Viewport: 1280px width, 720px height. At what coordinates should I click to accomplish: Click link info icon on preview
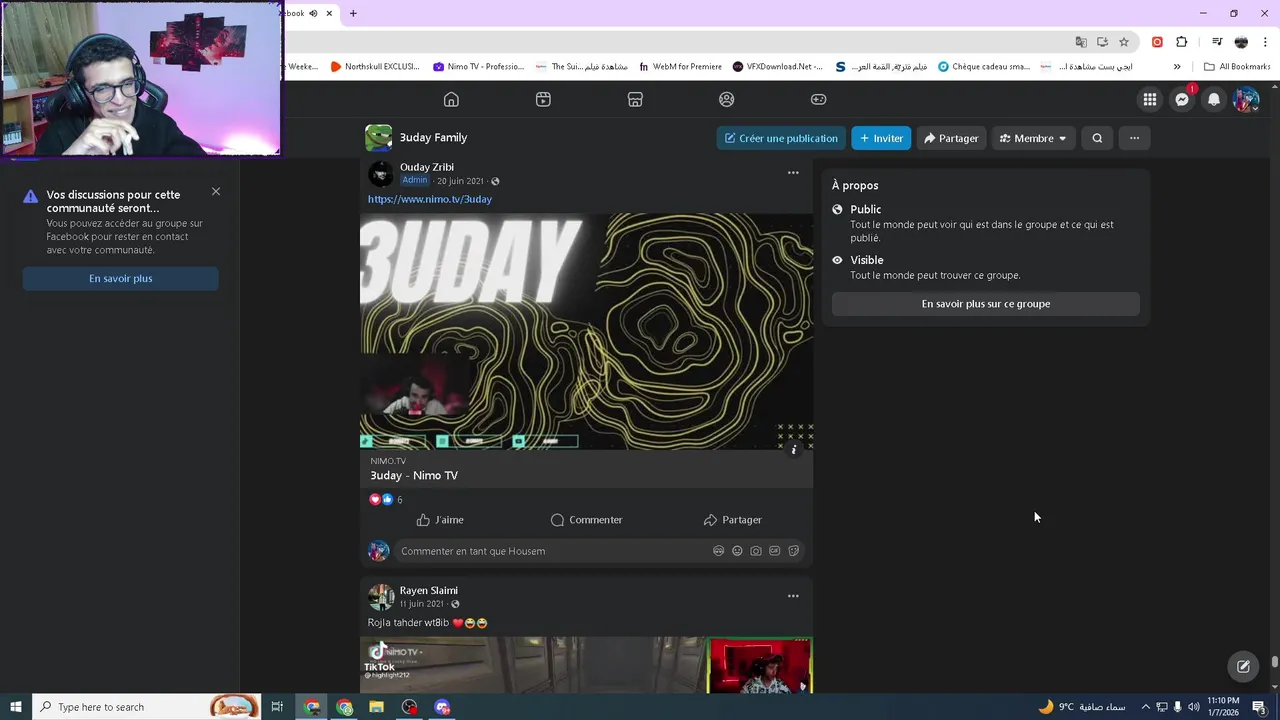pyautogui.click(x=794, y=450)
